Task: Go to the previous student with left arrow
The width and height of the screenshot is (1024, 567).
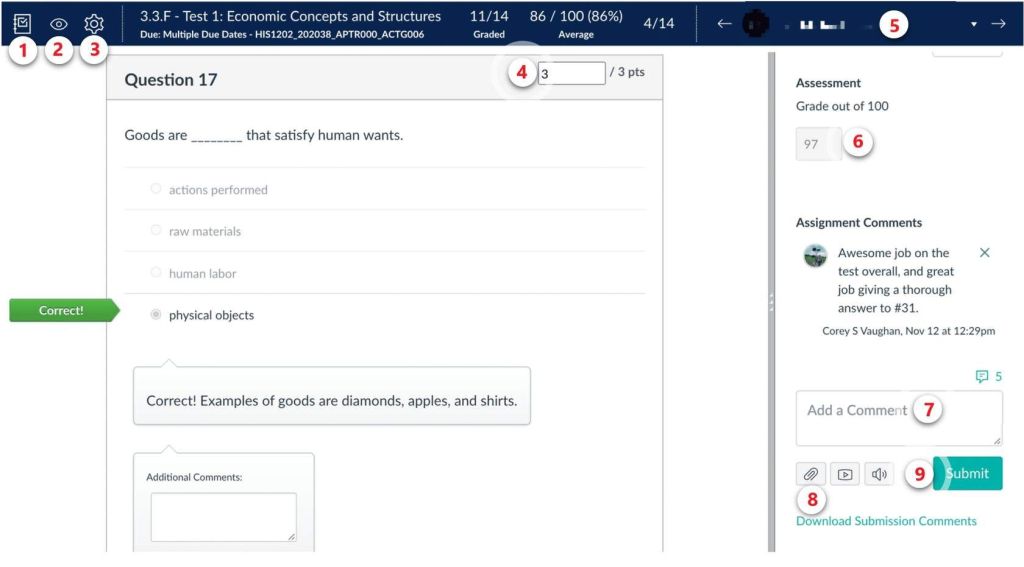Action: tap(724, 24)
